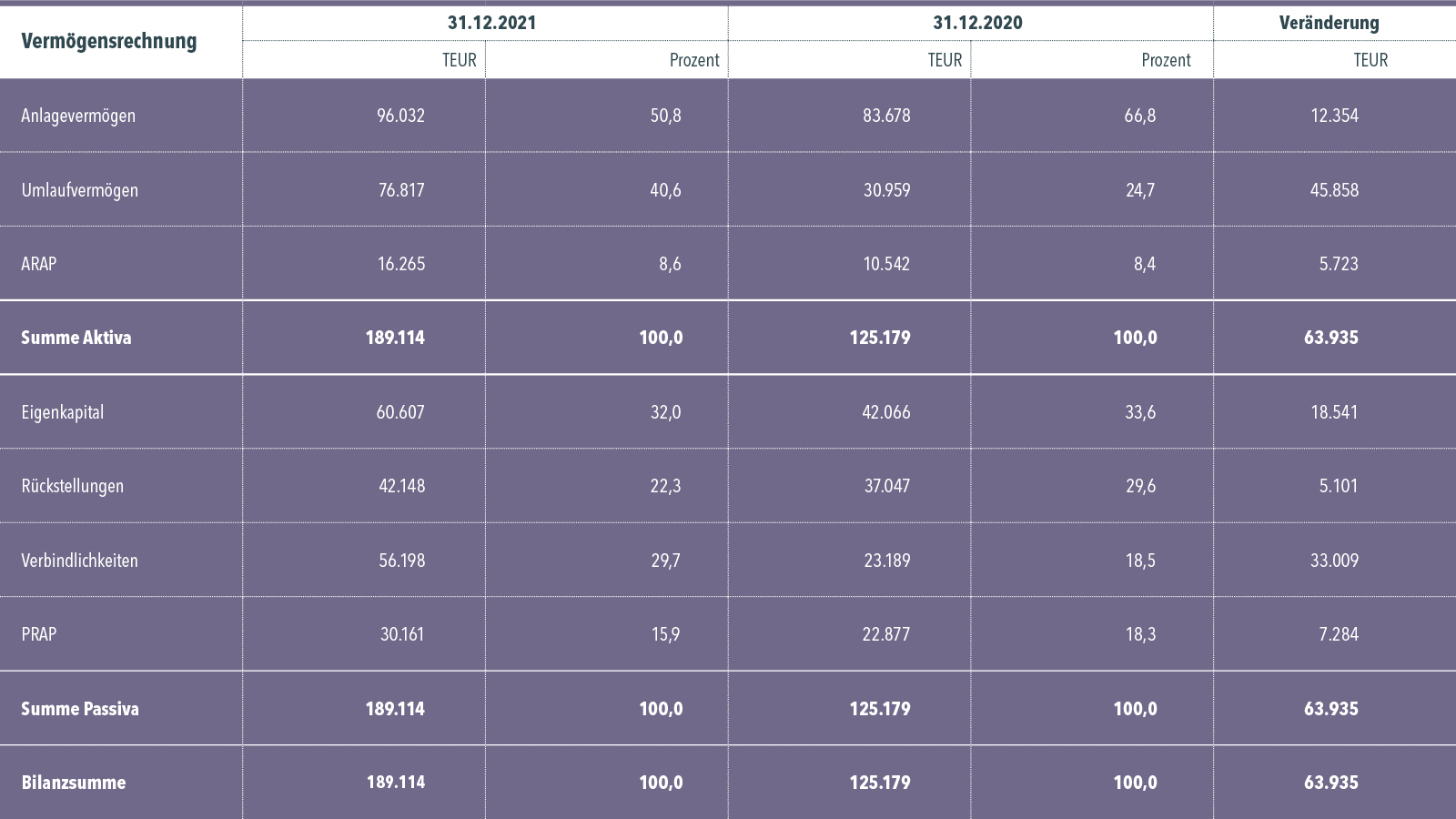
Task: Select the Summe Passiva row label
Action: click(x=80, y=709)
